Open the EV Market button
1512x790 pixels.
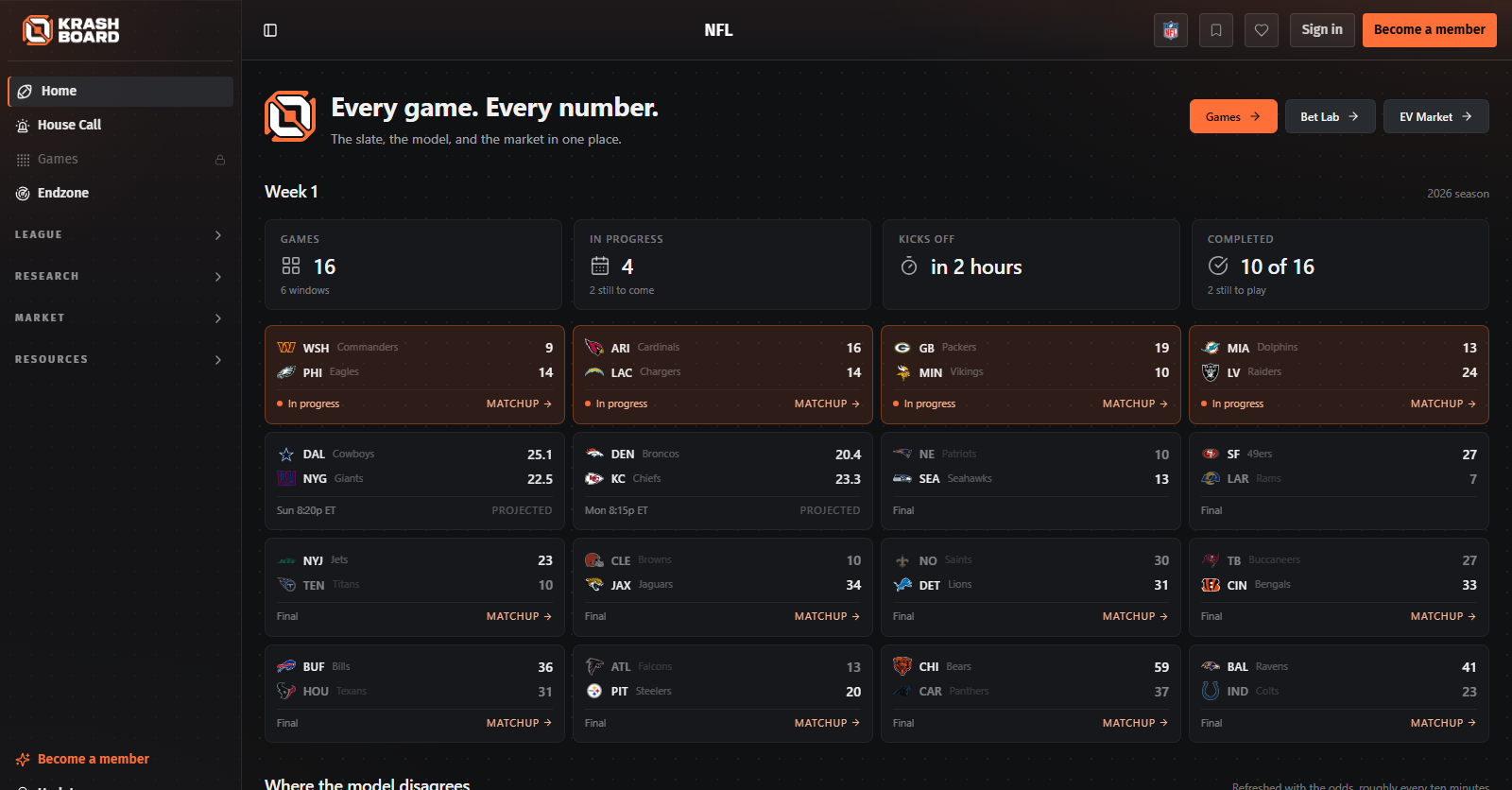pos(1435,116)
